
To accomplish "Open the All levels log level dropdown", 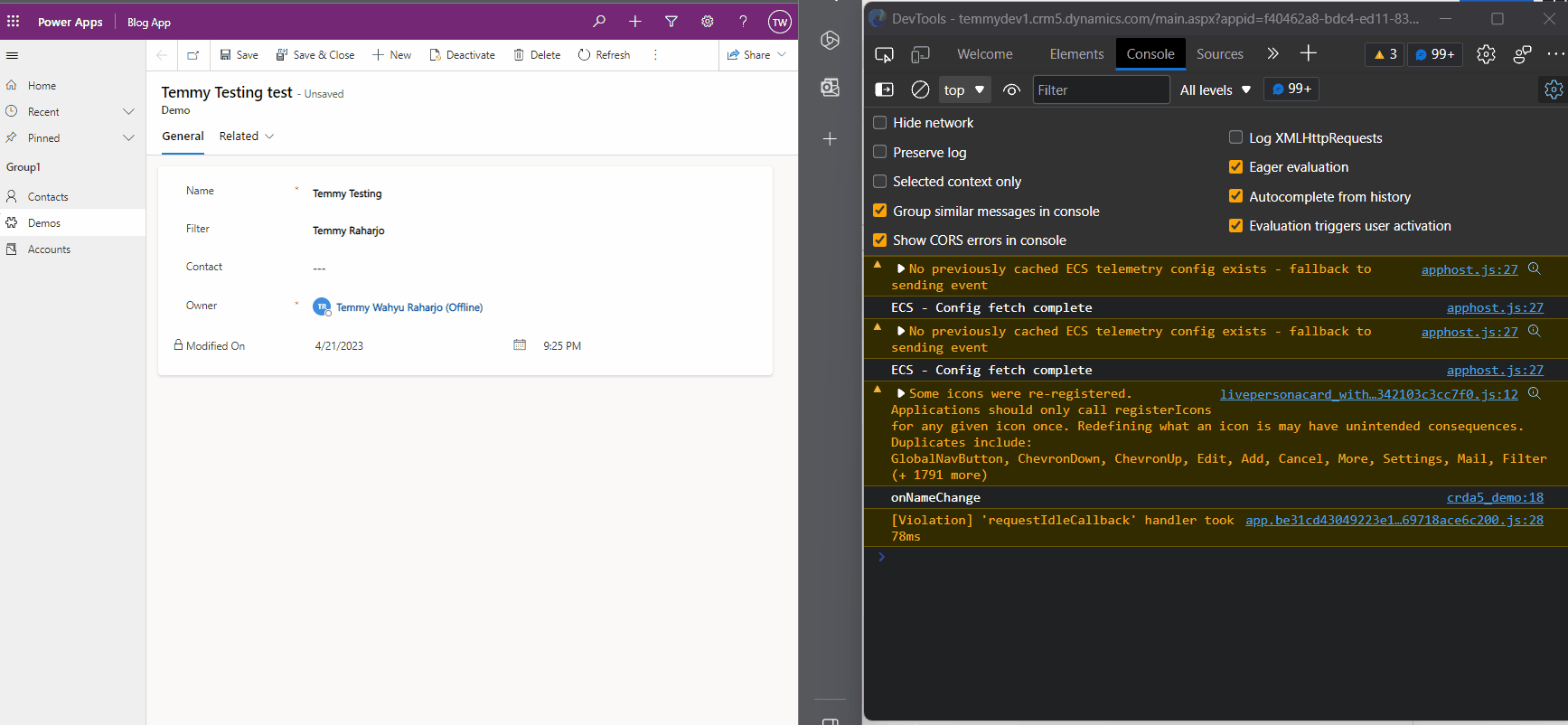I will click(x=1216, y=89).
